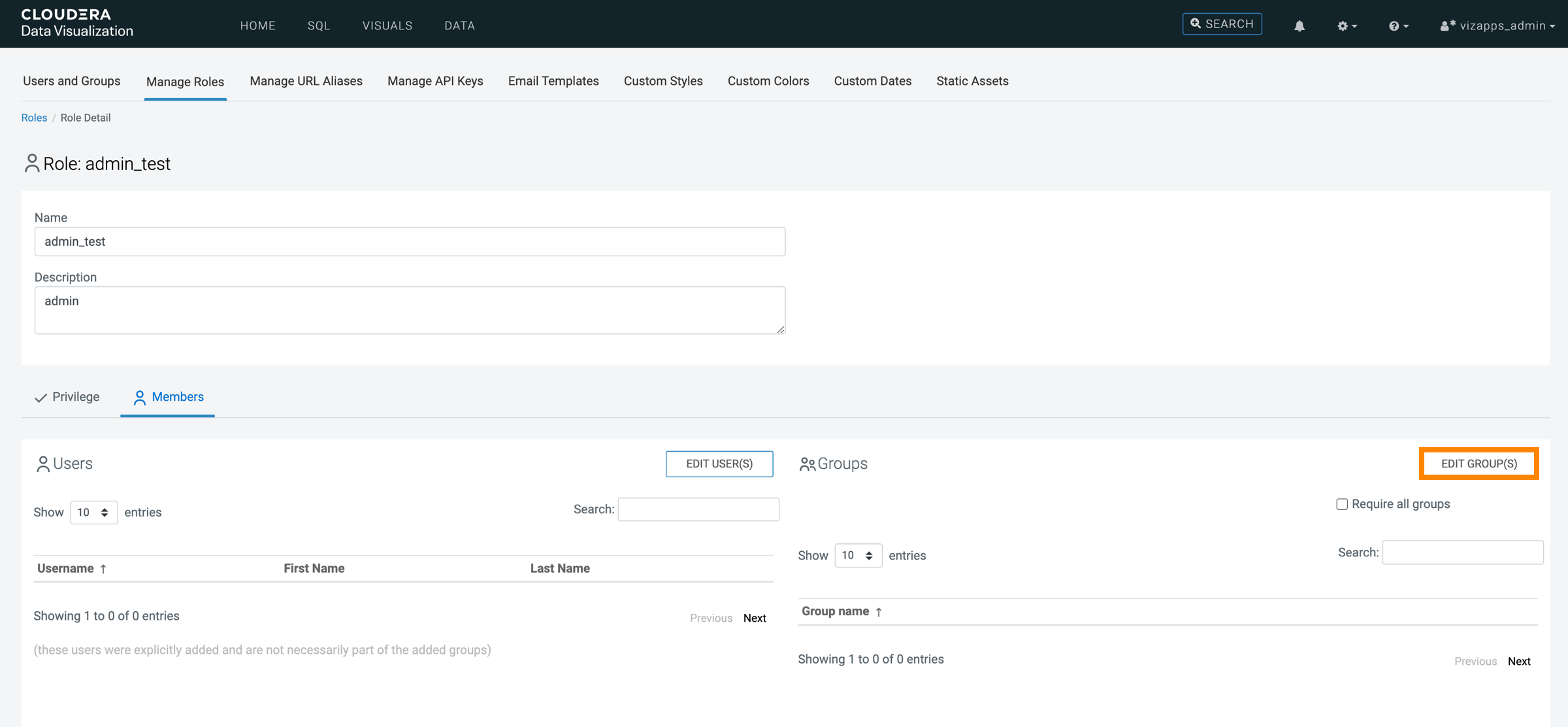The image size is (1568, 727).
Task: Toggle the Username column sort arrow
Action: click(x=104, y=568)
